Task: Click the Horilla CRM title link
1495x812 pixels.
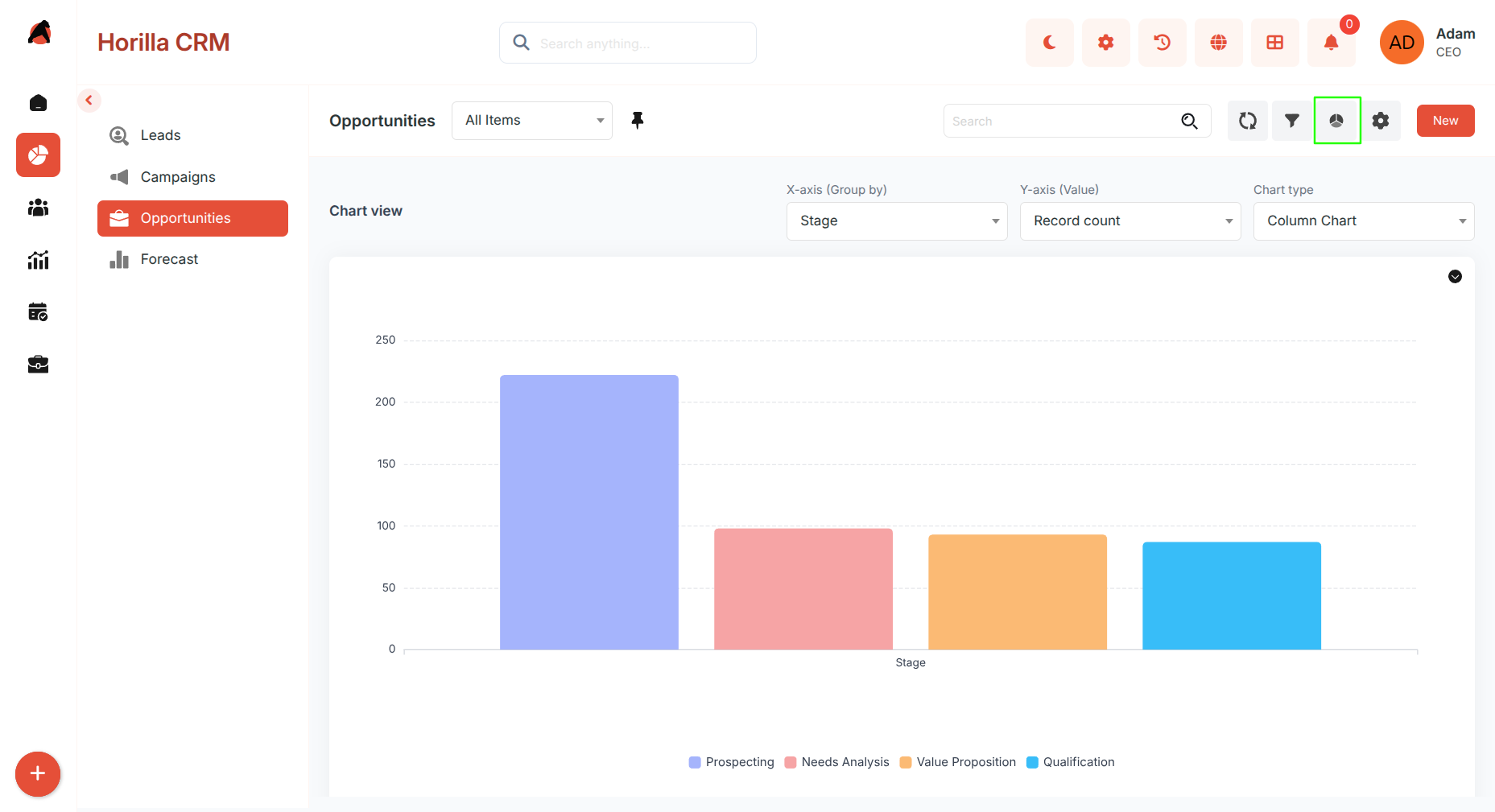Action: tap(163, 43)
